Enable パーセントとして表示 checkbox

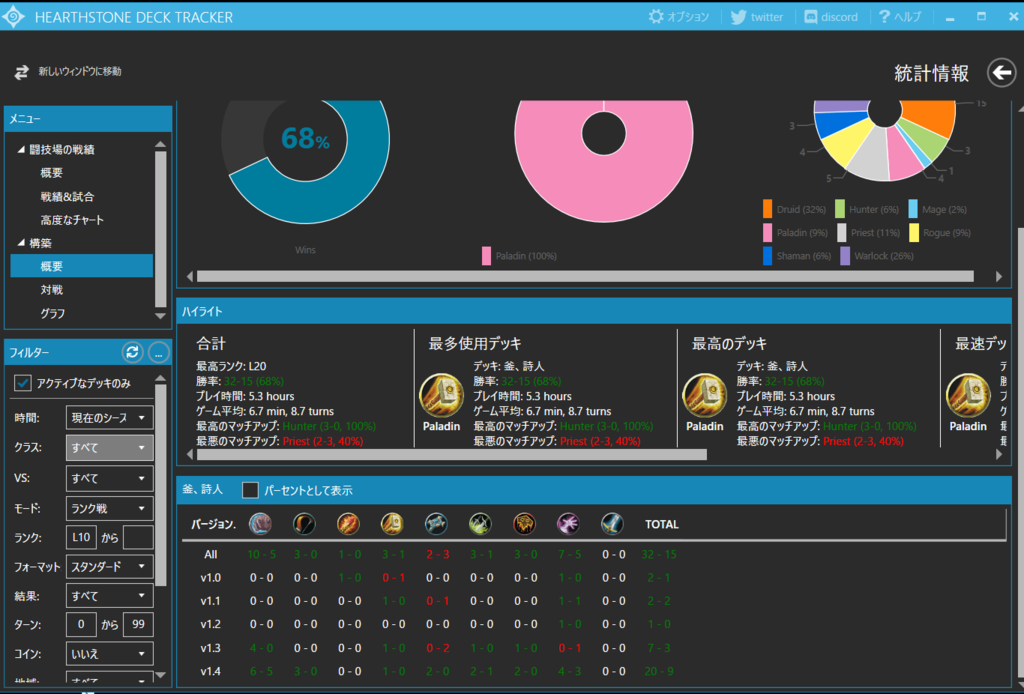pyautogui.click(x=250, y=490)
